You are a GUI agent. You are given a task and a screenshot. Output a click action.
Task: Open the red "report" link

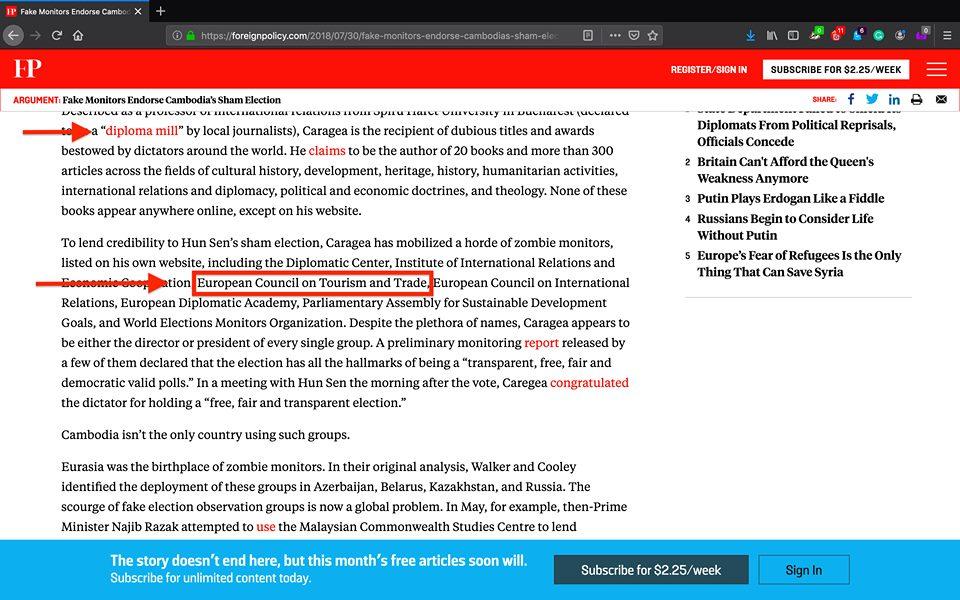coord(541,343)
